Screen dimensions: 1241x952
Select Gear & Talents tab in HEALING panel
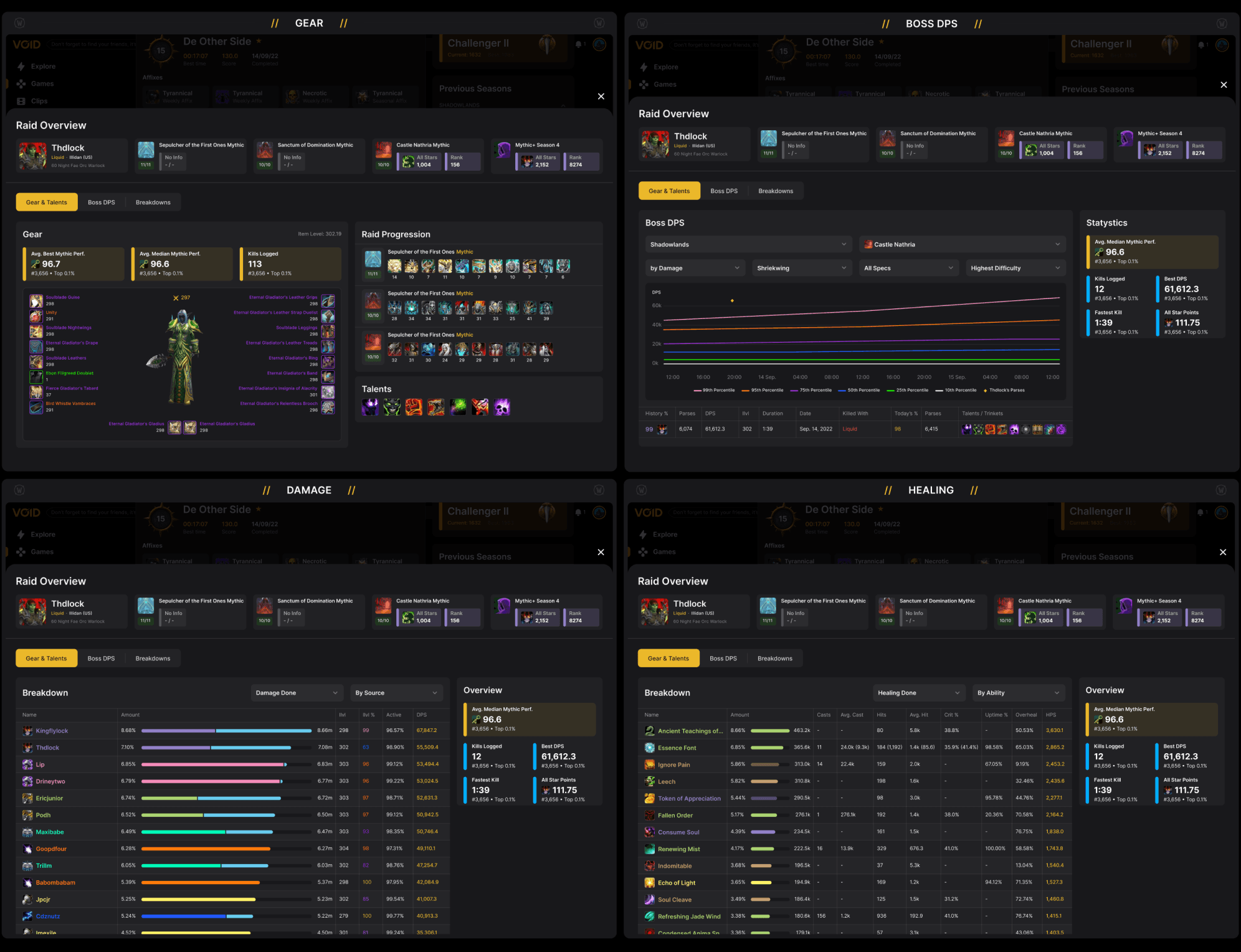click(668, 658)
